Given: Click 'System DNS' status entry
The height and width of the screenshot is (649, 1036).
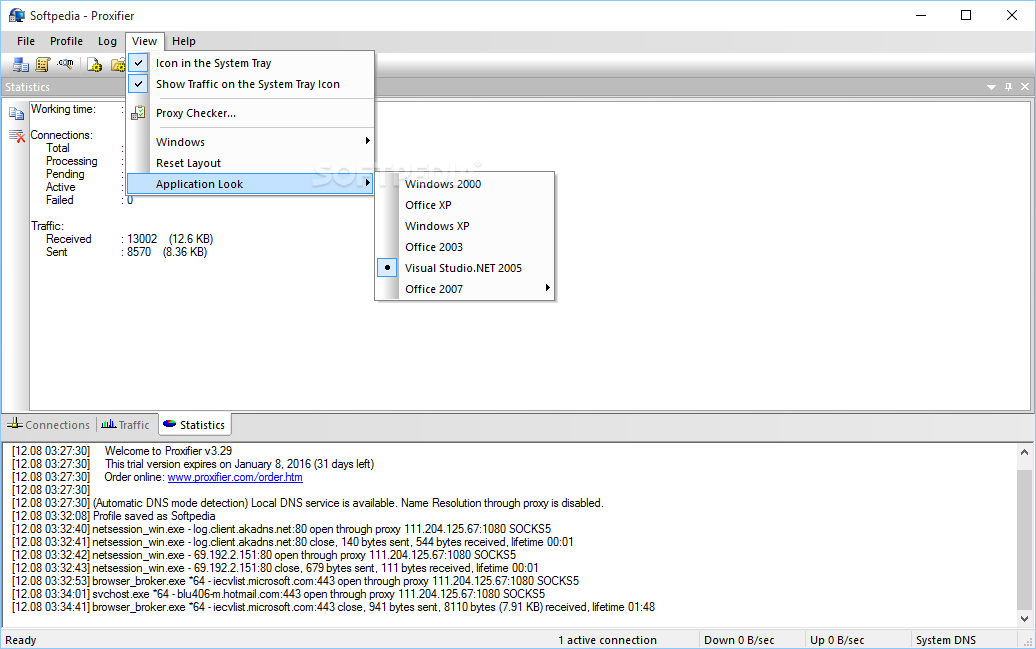Looking at the screenshot, I should click(x=945, y=640).
